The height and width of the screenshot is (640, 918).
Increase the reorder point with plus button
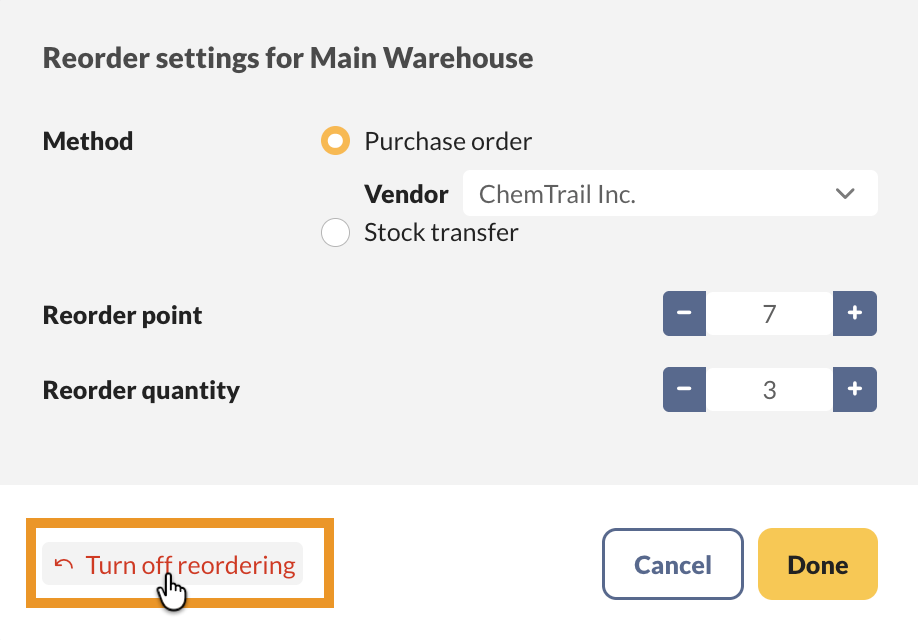pyautogui.click(x=855, y=314)
